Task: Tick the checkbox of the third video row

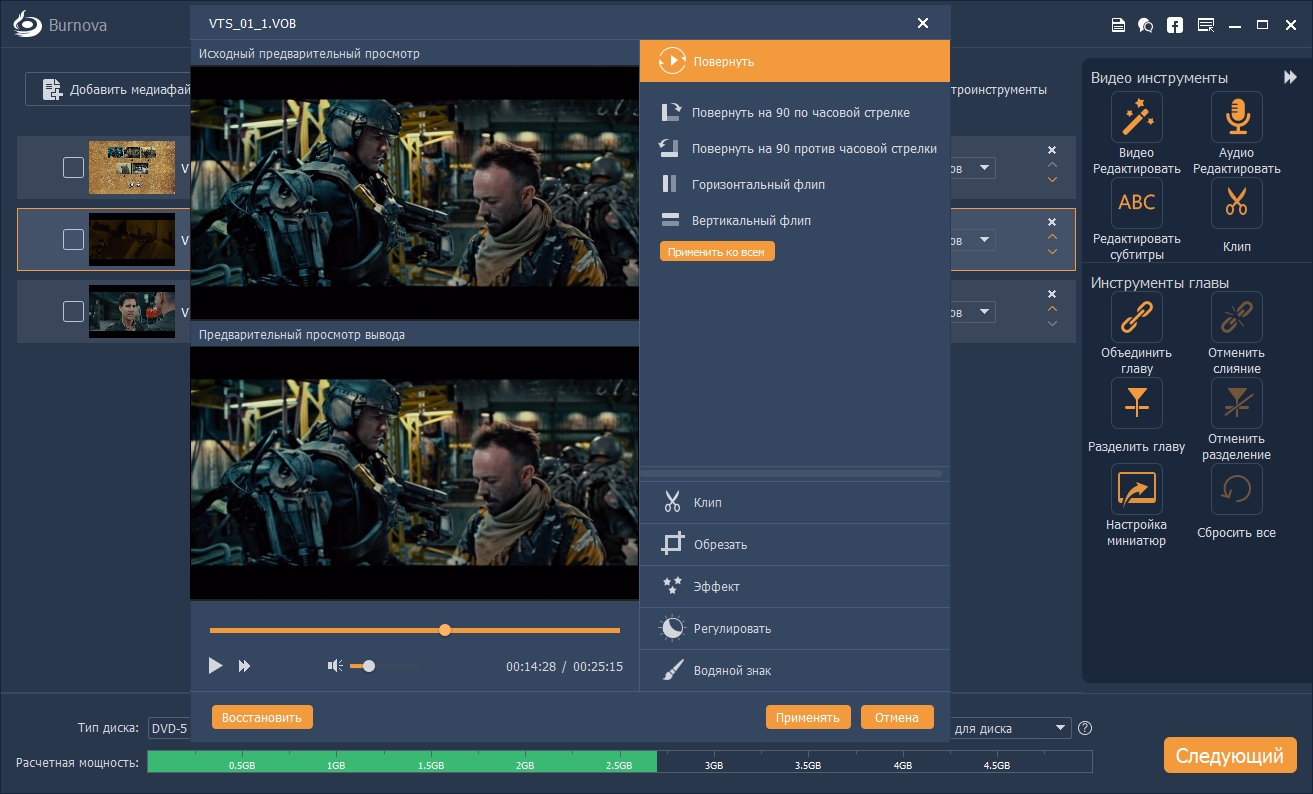Action: coord(73,312)
